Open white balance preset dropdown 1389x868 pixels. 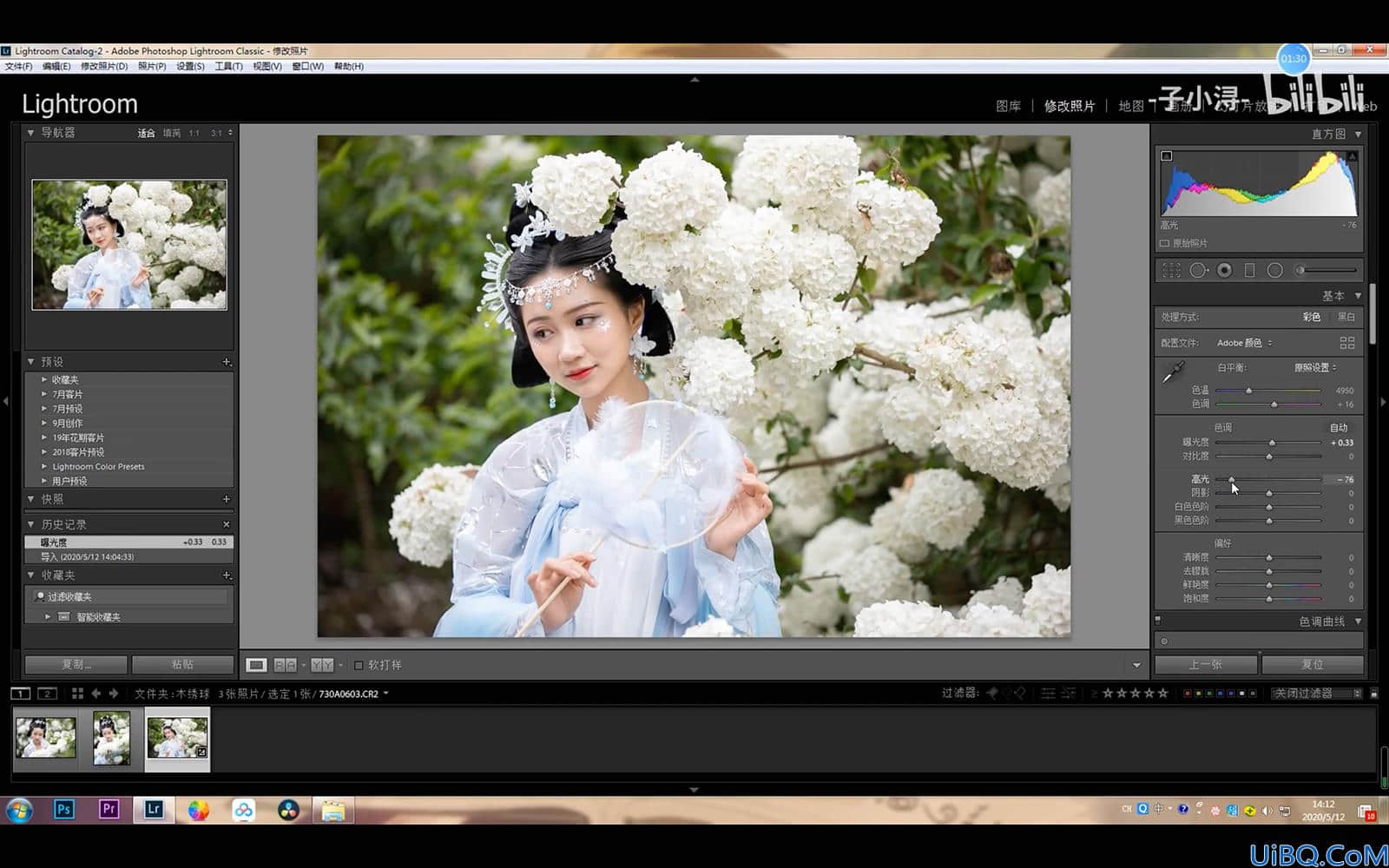[x=1315, y=367]
